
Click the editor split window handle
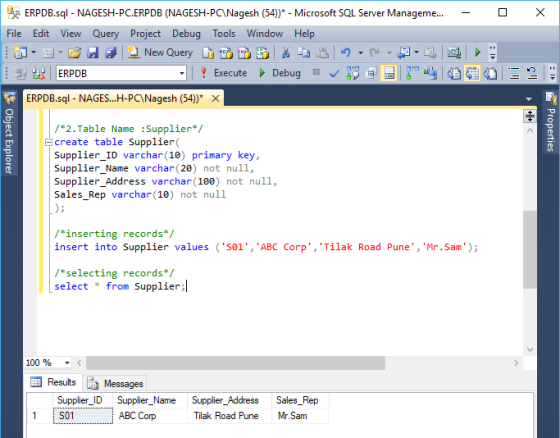pyautogui.click(x=530, y=116)
